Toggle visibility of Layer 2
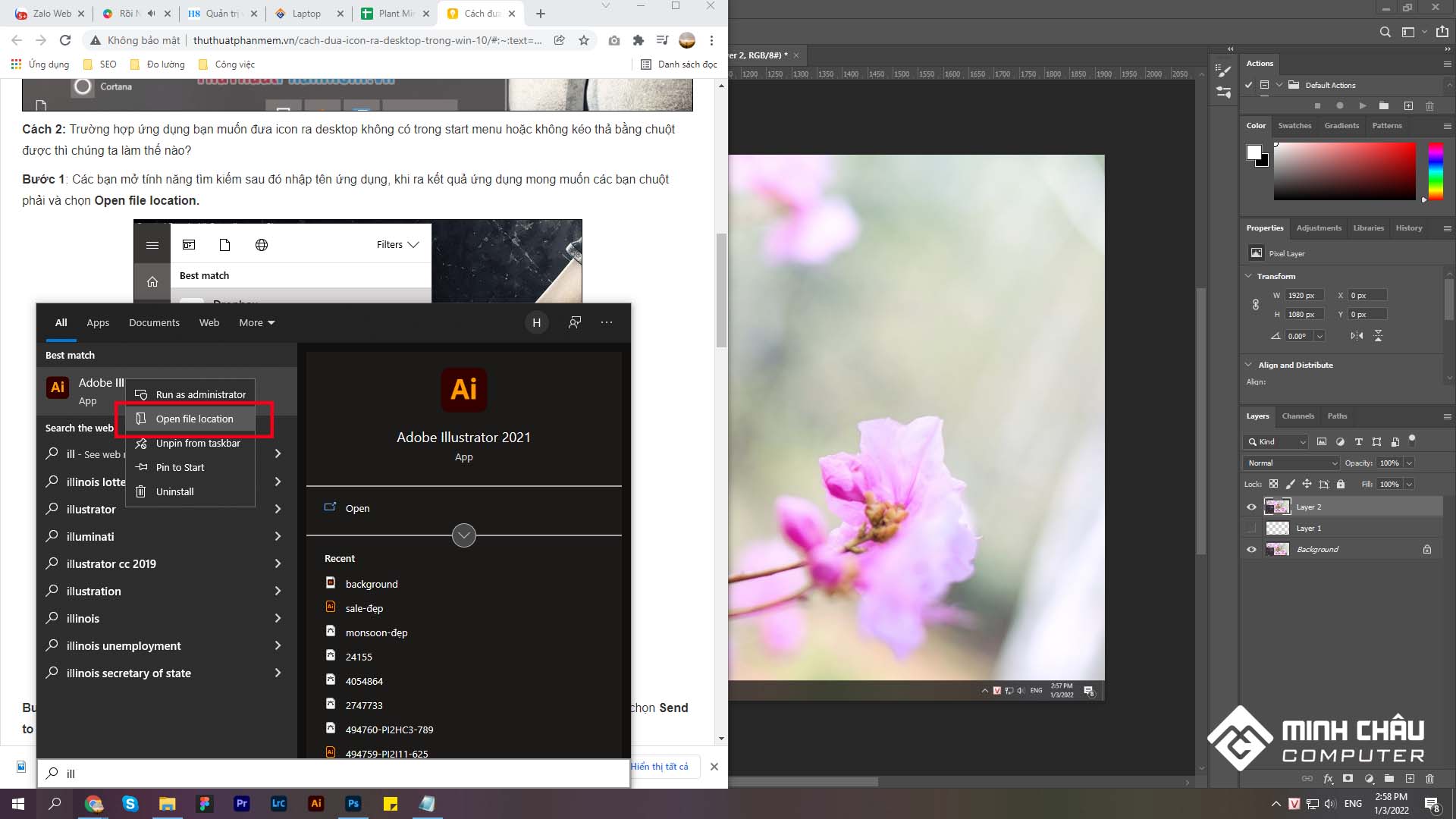 click(x=1251, y=506)
